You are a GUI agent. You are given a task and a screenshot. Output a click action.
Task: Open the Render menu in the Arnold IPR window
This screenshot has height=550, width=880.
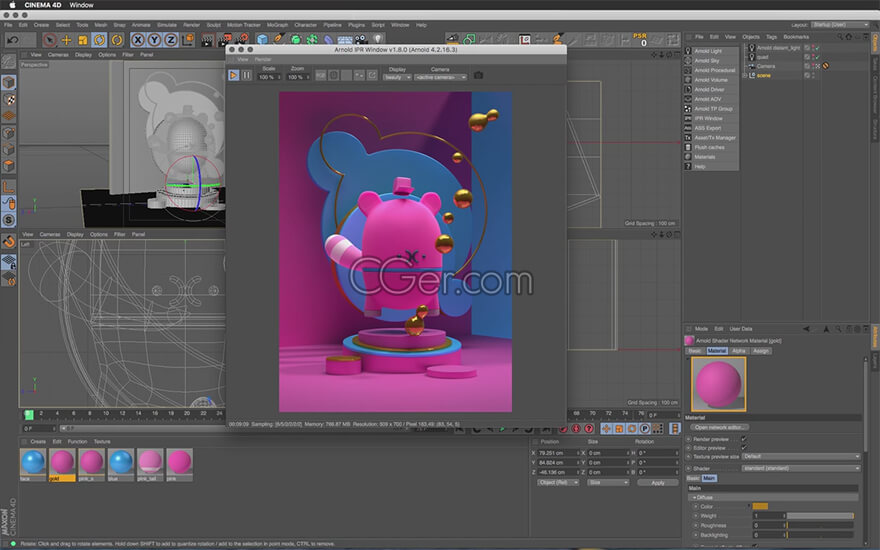[x=263, y=59]
